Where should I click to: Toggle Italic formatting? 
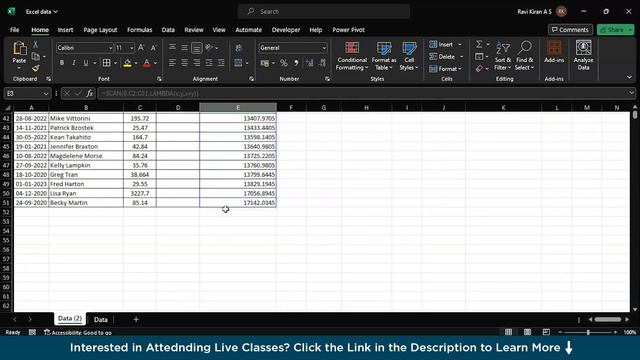(73, 63)
